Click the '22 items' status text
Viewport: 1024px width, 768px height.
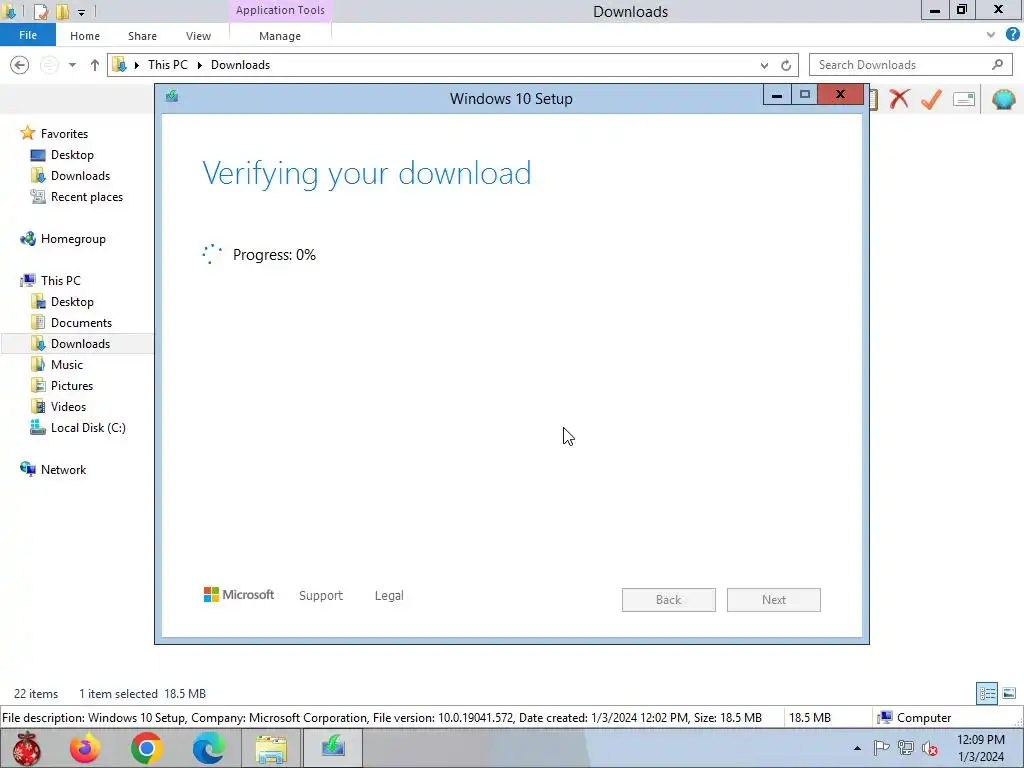point(36,694)
